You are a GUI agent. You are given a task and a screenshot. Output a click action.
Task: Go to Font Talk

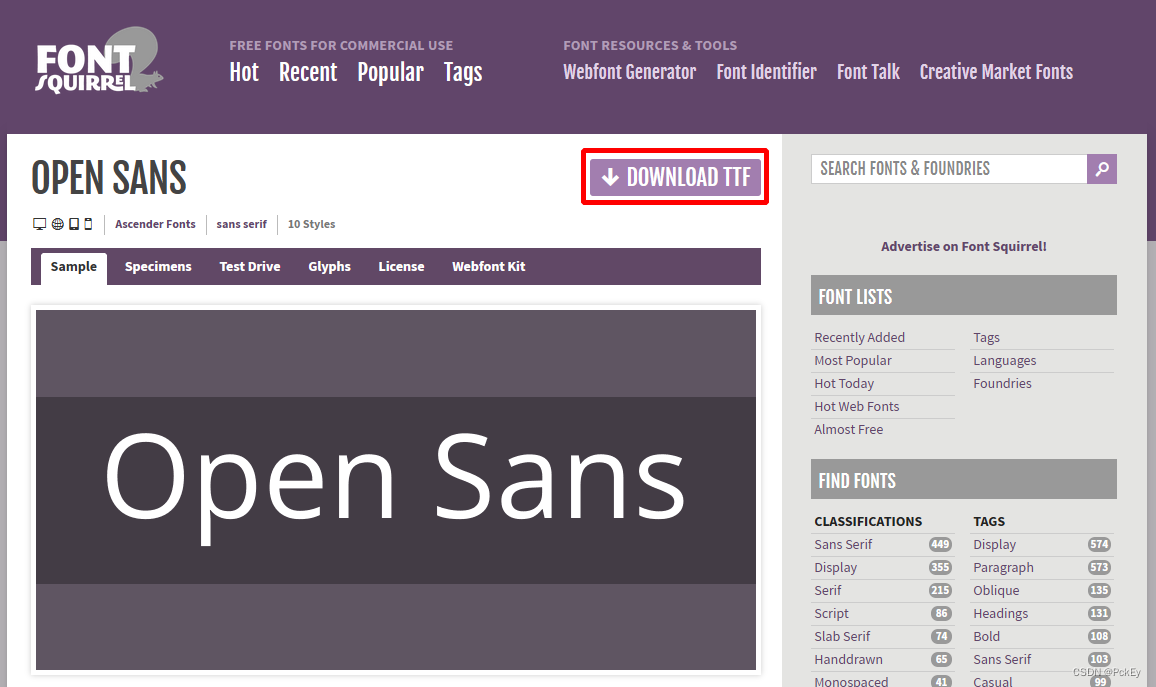pos(868,72)
